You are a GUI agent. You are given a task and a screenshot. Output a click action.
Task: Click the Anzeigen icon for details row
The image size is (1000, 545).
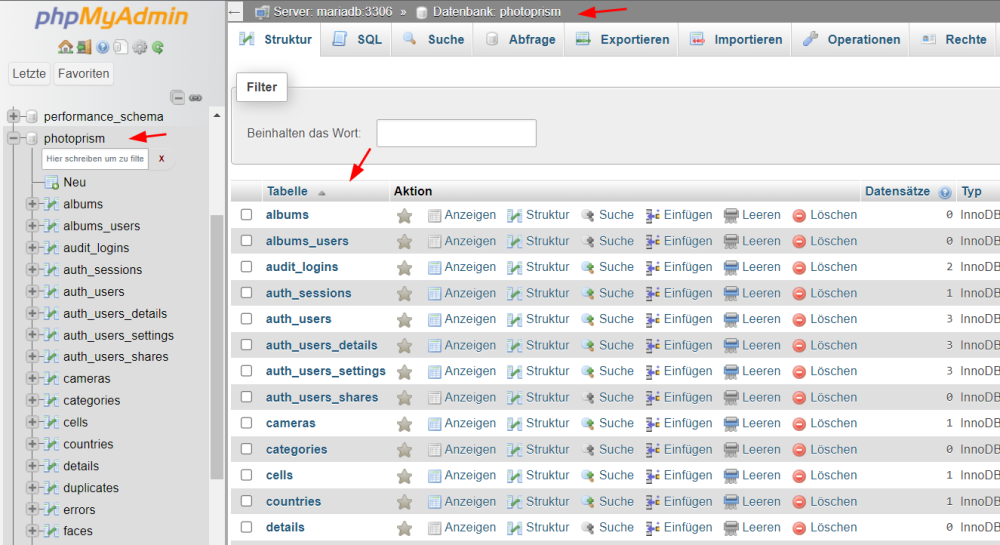click(x=434, y=528)
